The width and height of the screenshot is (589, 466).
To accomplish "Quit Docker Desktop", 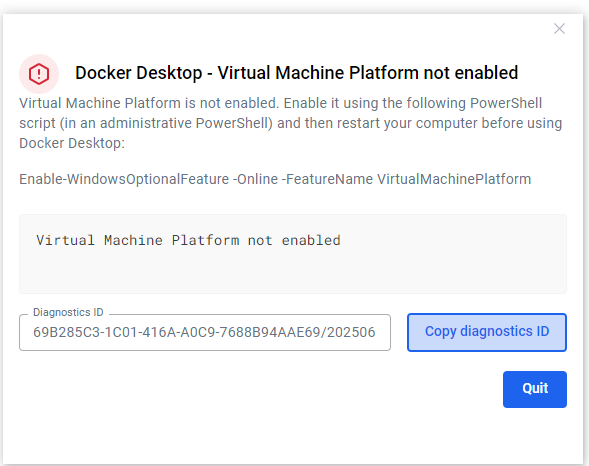I will [x=535, y=389].
